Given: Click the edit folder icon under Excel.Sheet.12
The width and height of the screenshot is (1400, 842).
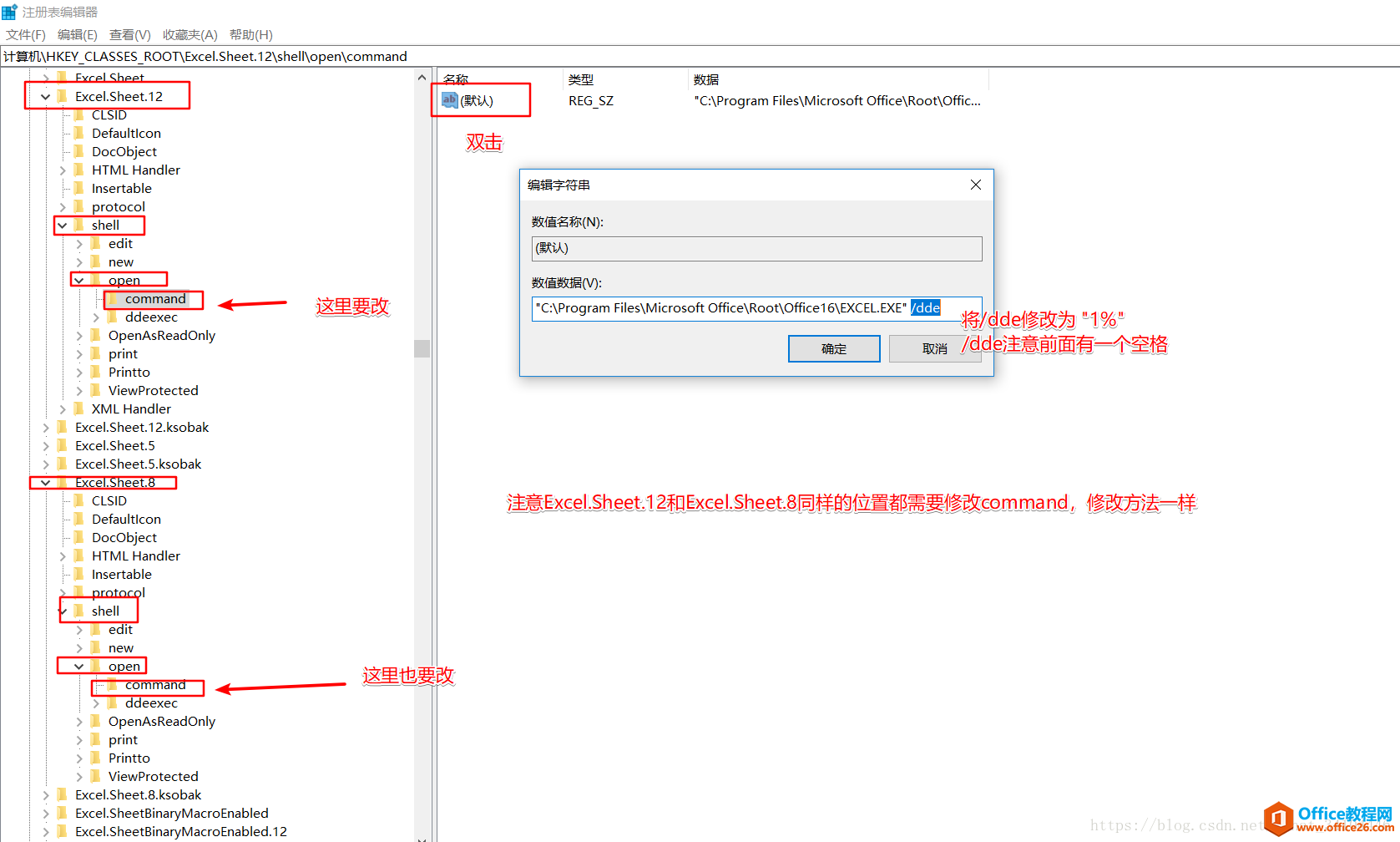Looking at the screenshot, I should (96, 243).
